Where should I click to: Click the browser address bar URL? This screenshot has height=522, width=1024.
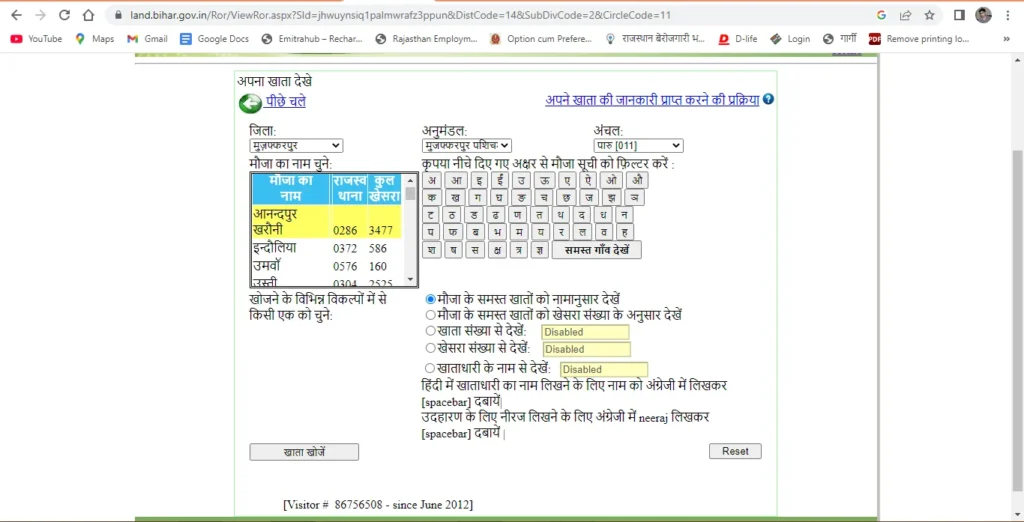pos(400,15)
